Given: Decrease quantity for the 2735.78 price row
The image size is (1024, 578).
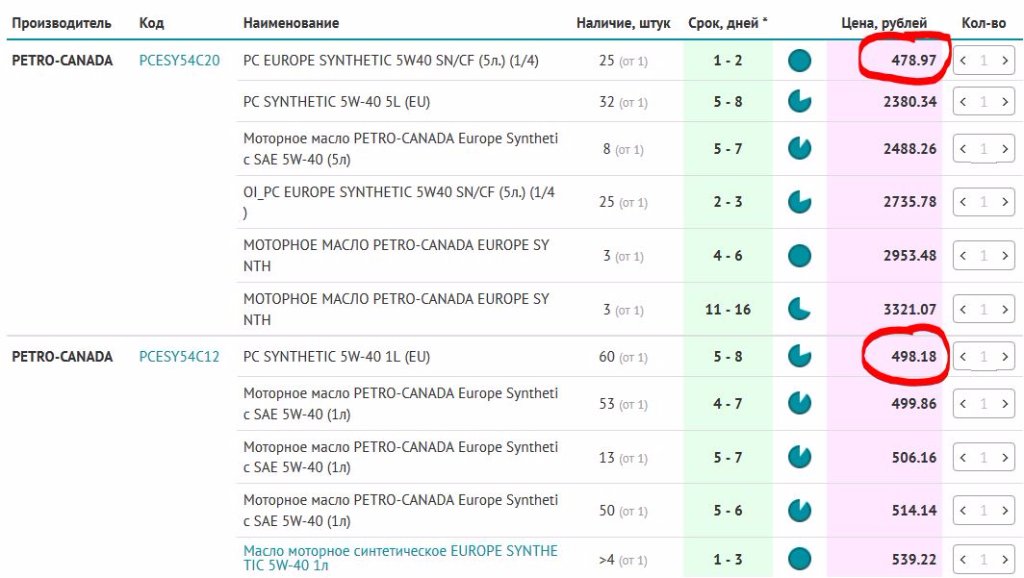Looking at the screenshot, I should (x=963, y=202).
